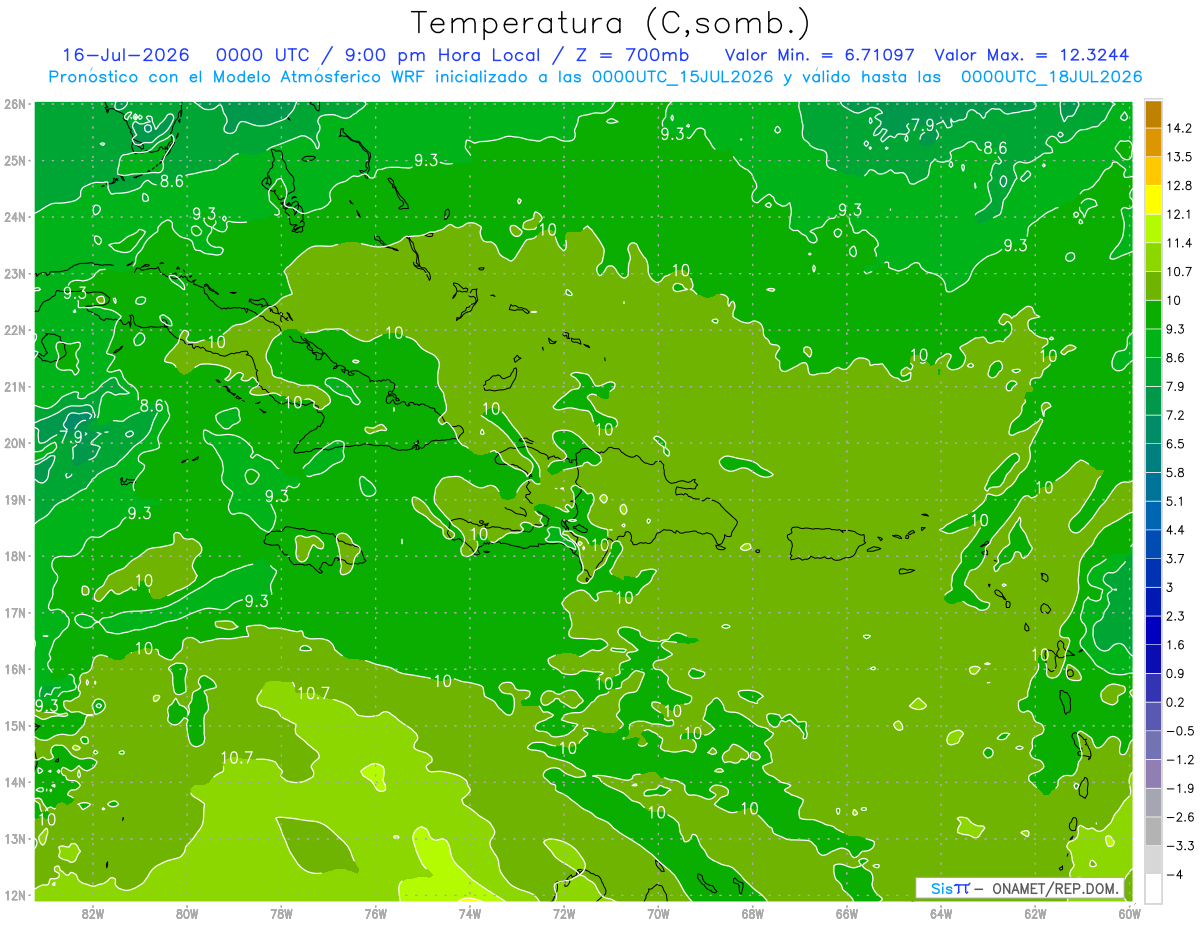Image resolution: width=1200 pixels, height=927 pixels.
Task: Click the 2.3 label on the color scale
Action: (x=1176, y=616)
